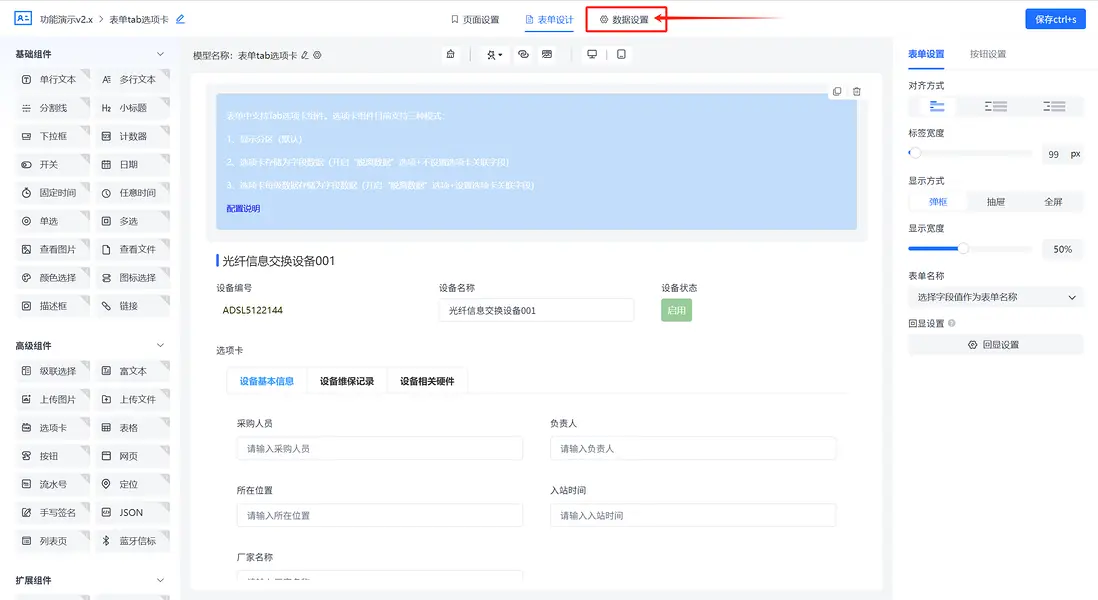1098x600 pixels.
Task: Select the 设备相关硬件 tab
Action: pos(426,382)
